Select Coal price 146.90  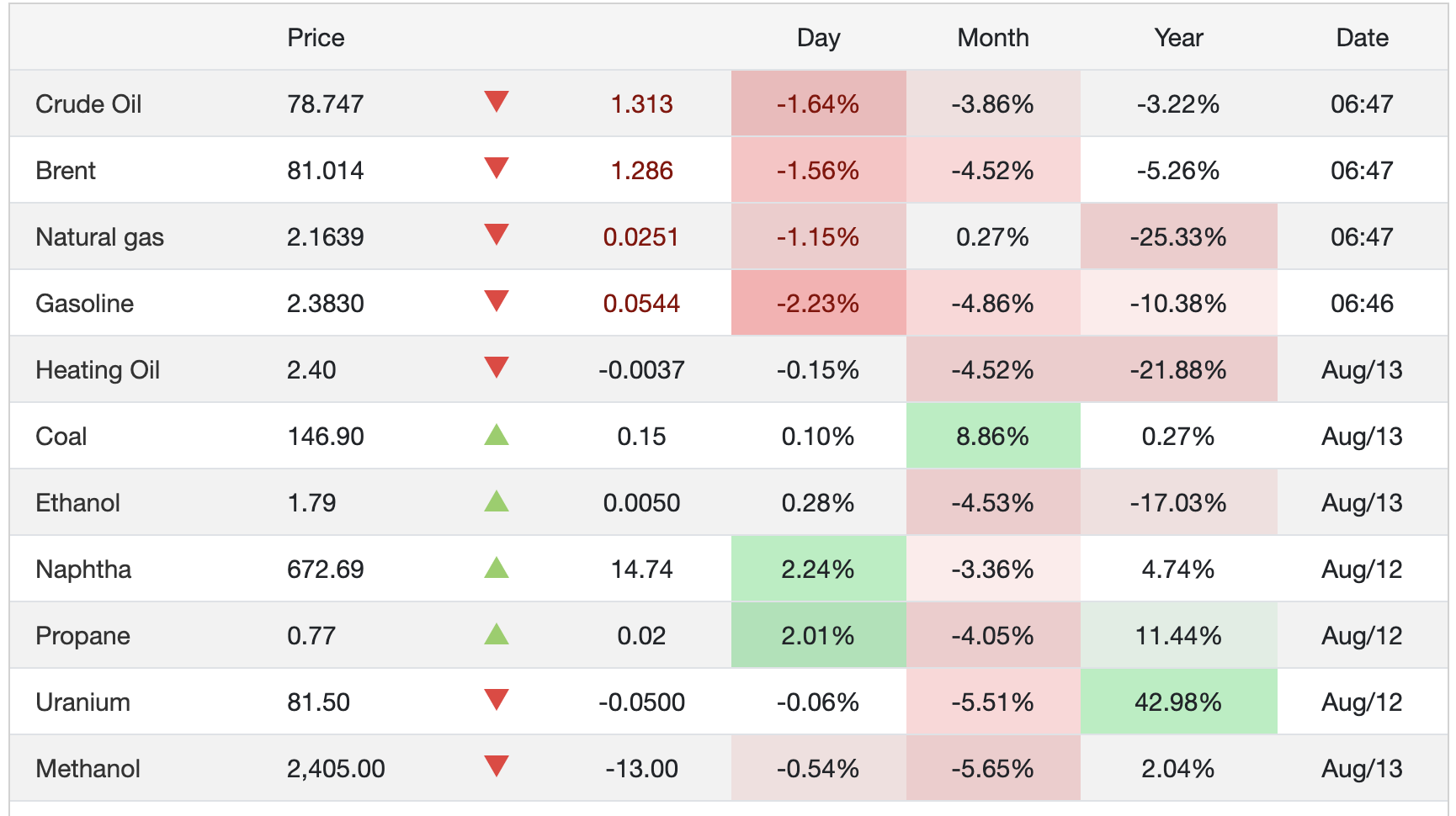(x=325, y=437)
